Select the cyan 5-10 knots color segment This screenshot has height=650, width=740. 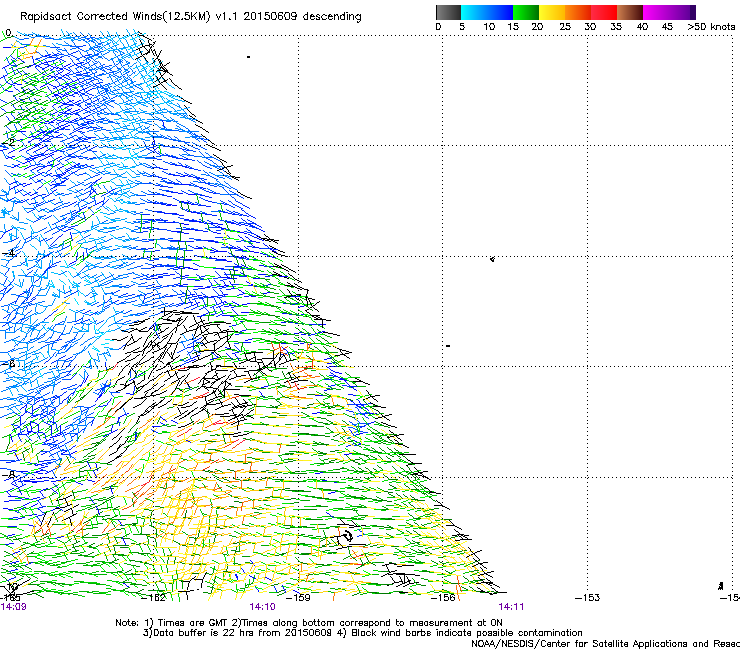pos(474,12)
